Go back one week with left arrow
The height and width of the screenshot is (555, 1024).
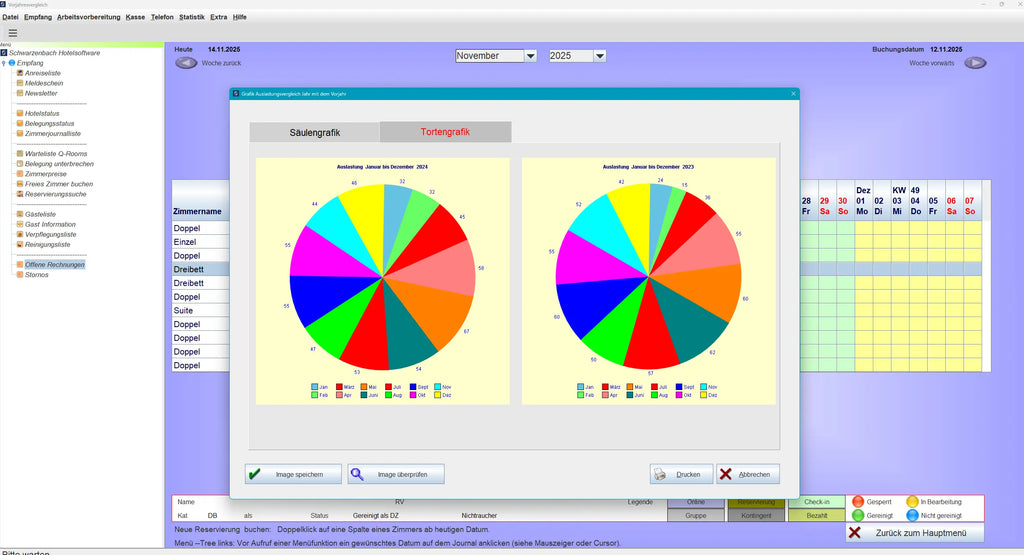(x=186, y=63)
